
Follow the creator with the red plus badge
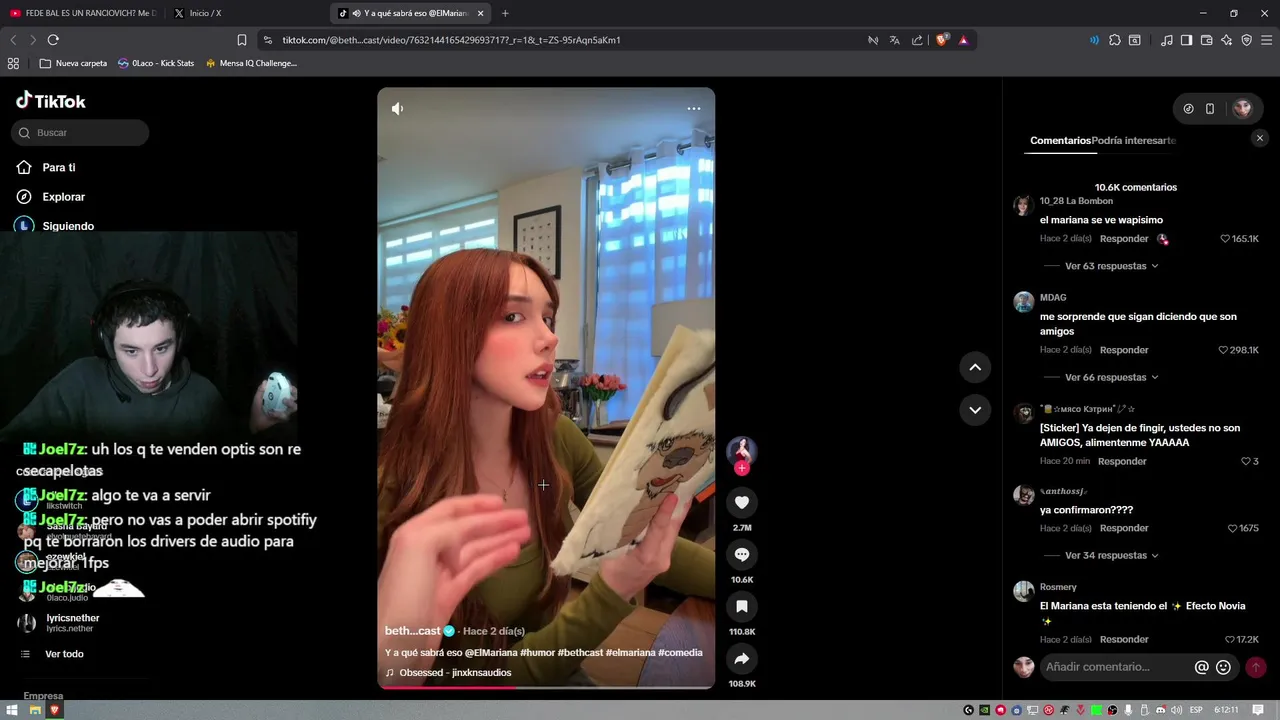pos(741,468)
